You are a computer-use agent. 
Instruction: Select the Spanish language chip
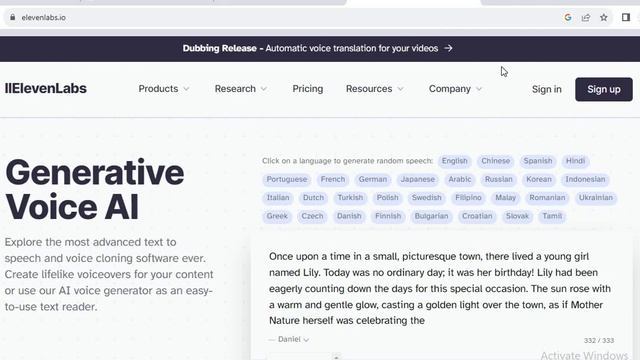[x=538, y=161]
